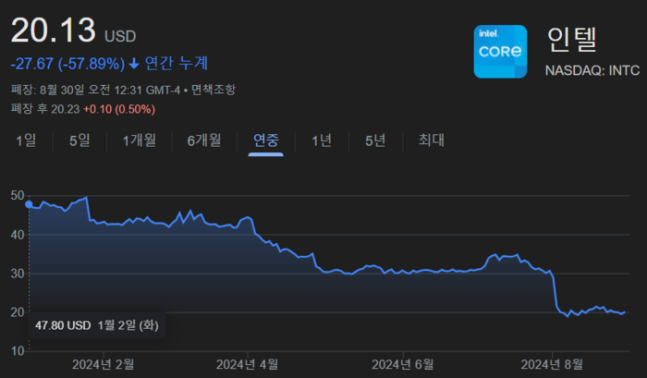Open the 1년 range tab
The height and width of the screenshot is (378, 647).
point(321,141)
